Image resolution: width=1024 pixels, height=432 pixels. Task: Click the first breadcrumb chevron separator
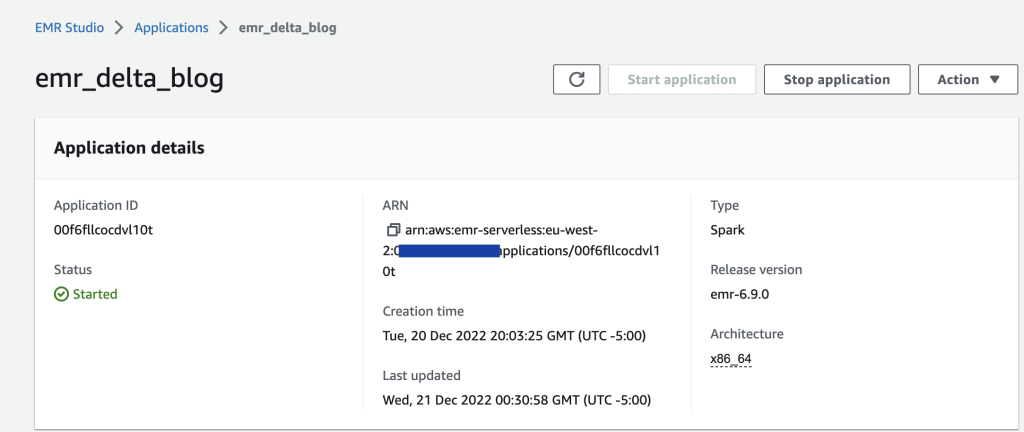pos(120,28)
